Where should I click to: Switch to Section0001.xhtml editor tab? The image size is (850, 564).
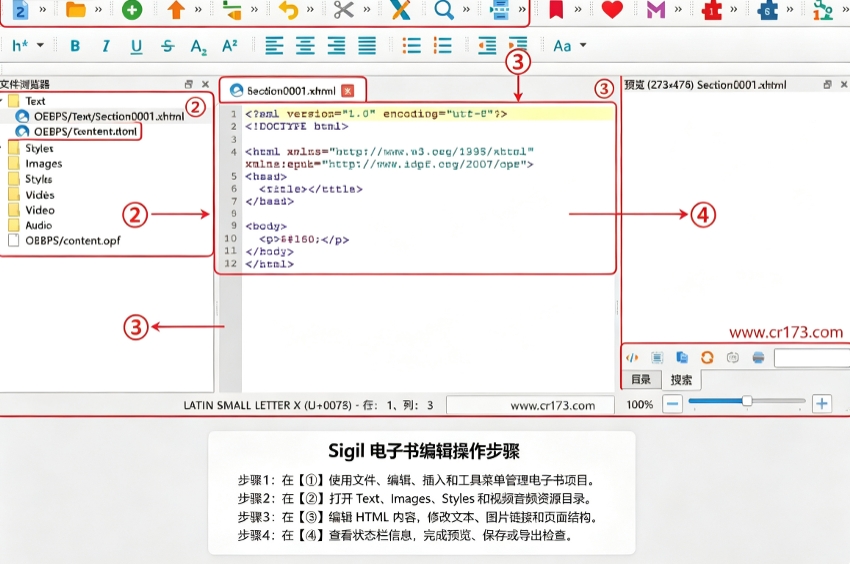(x=293, y=90)
